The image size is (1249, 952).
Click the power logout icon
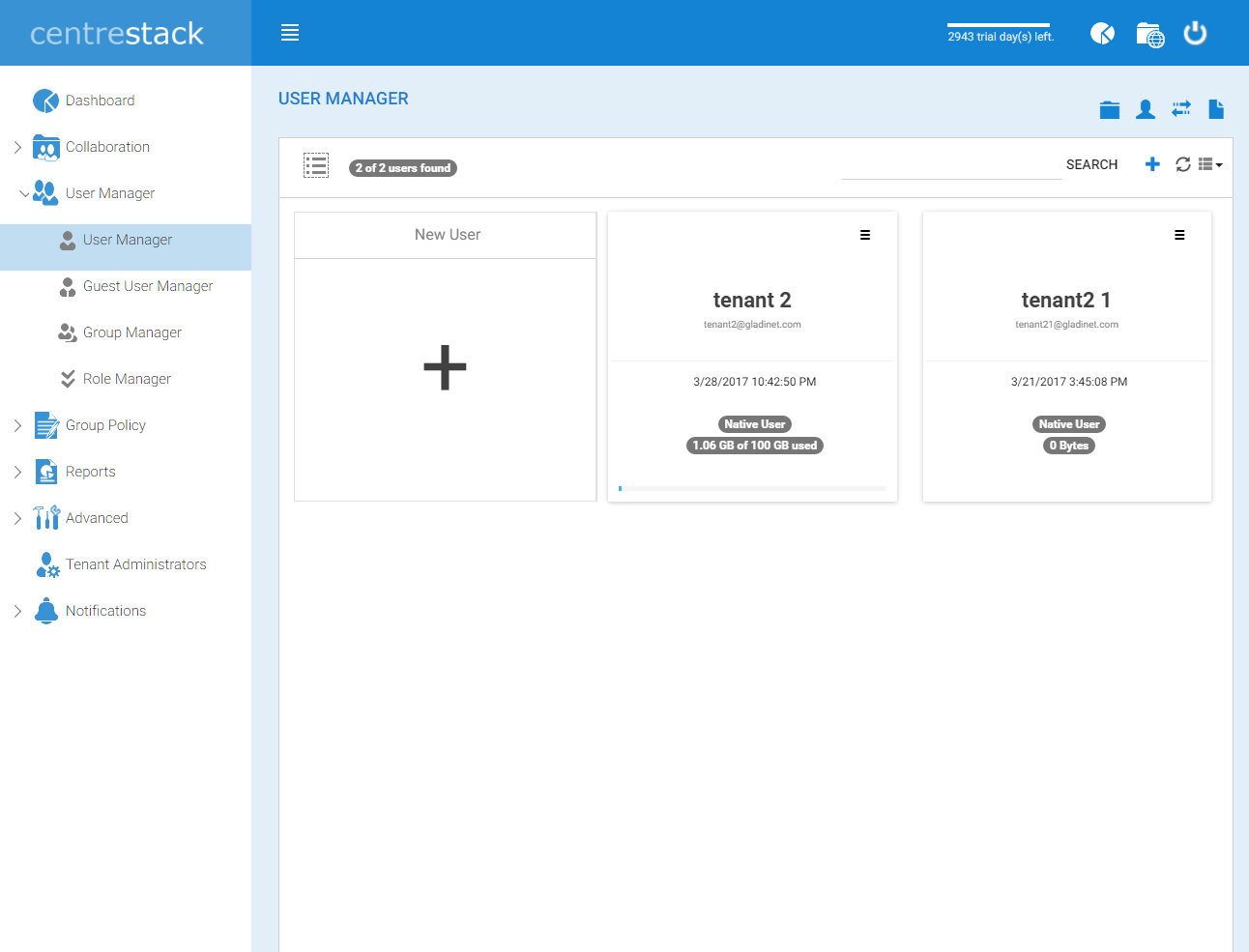click(x=1196, y=33)
